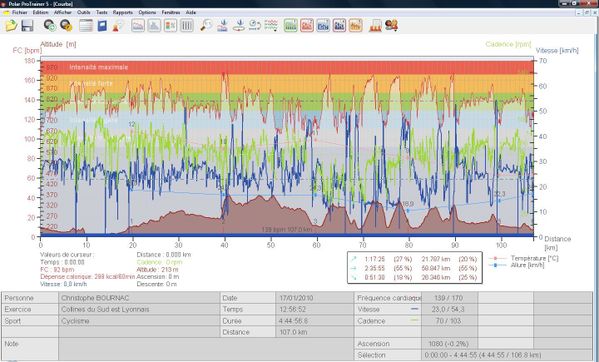Click the ascension value 1080 (-0.2%)
Image resolution: width=599 pixels, height=362 pixels.
click(449, 344)
